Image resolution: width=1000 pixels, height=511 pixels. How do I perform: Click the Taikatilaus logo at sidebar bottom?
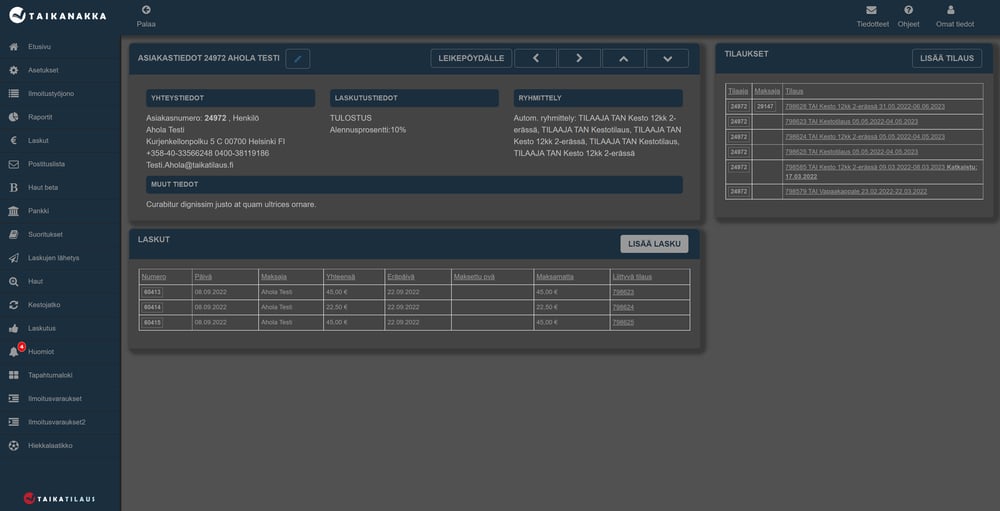point(59,498)
